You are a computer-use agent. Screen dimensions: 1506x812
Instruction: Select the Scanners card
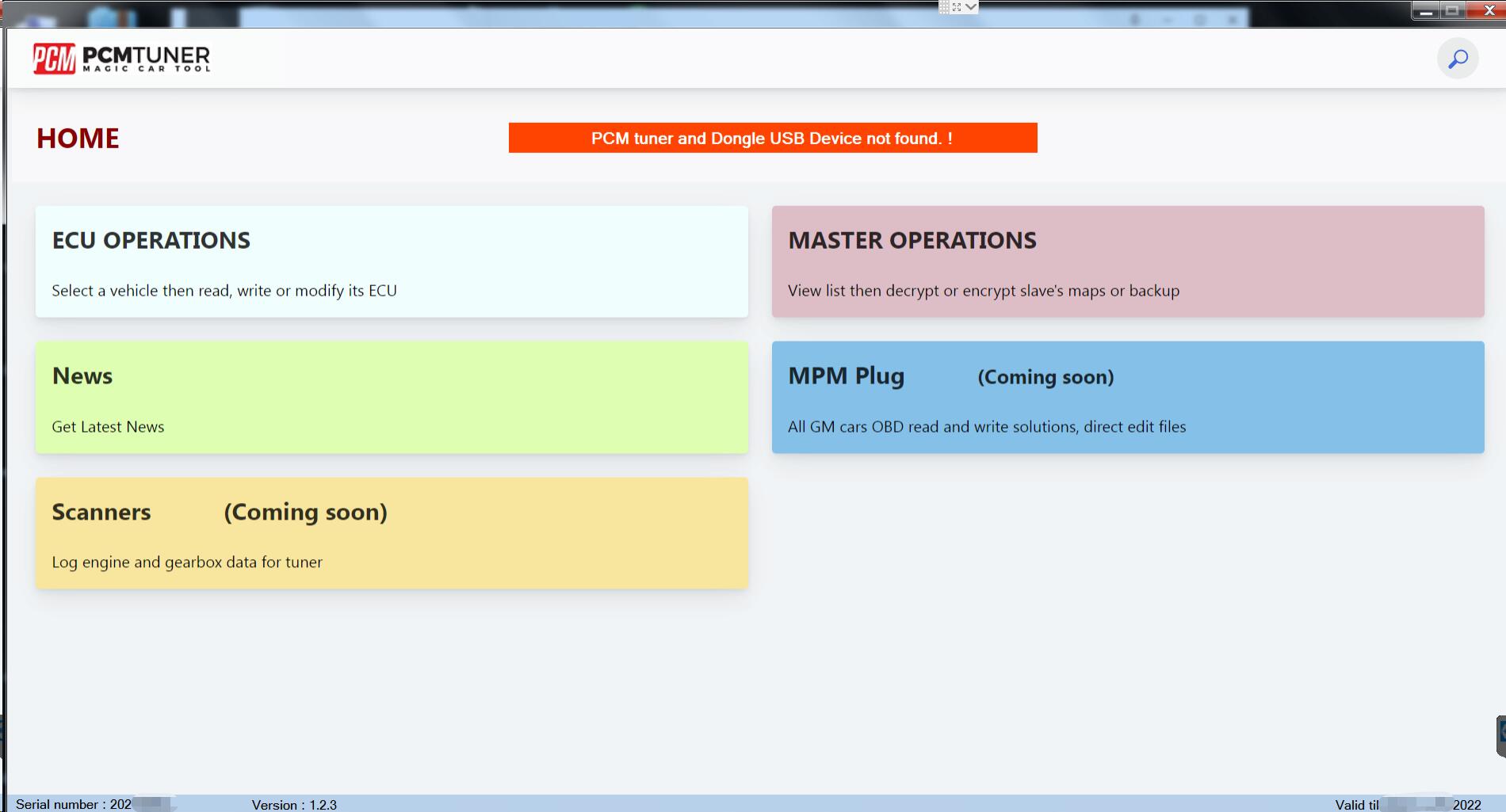pos(392,532)
